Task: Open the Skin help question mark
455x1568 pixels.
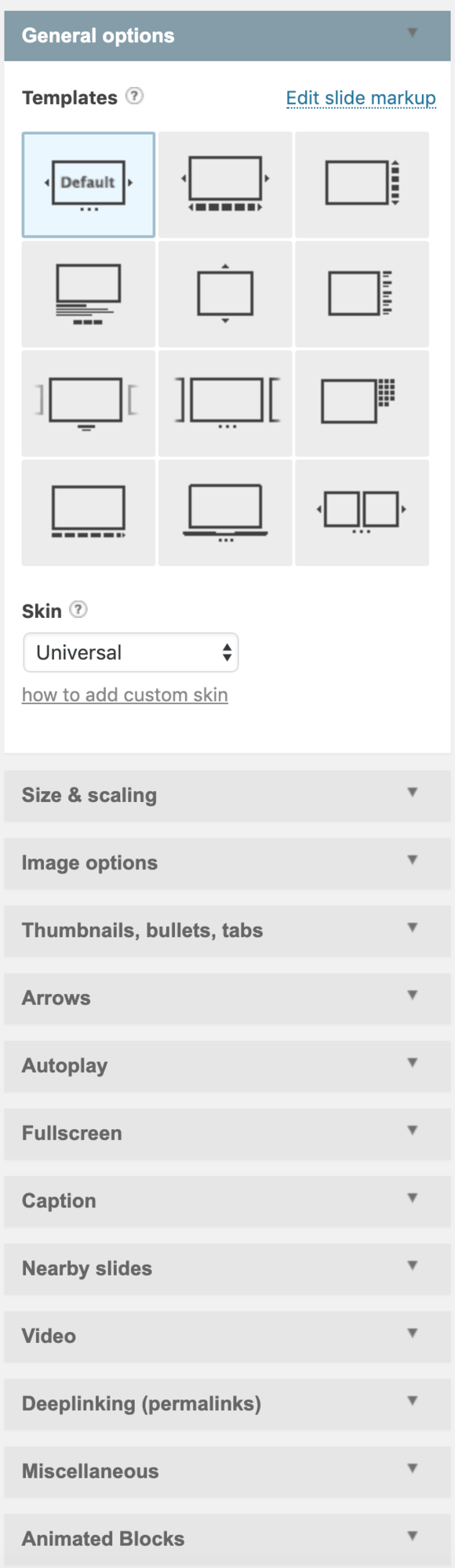Action: pos(78,609)
